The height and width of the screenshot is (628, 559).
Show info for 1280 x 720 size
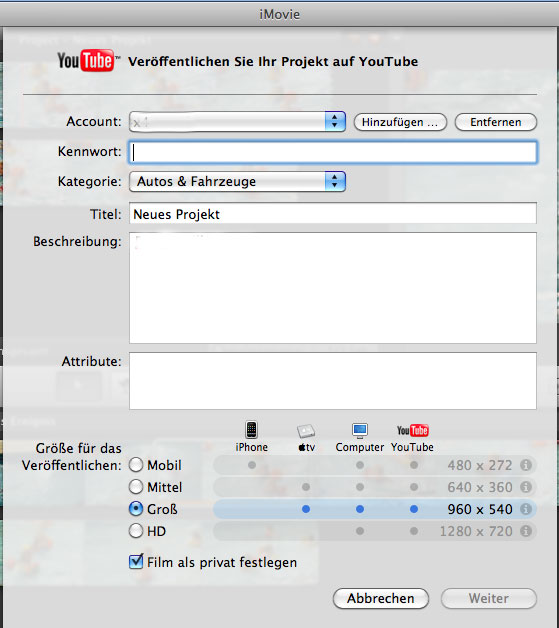525,531
